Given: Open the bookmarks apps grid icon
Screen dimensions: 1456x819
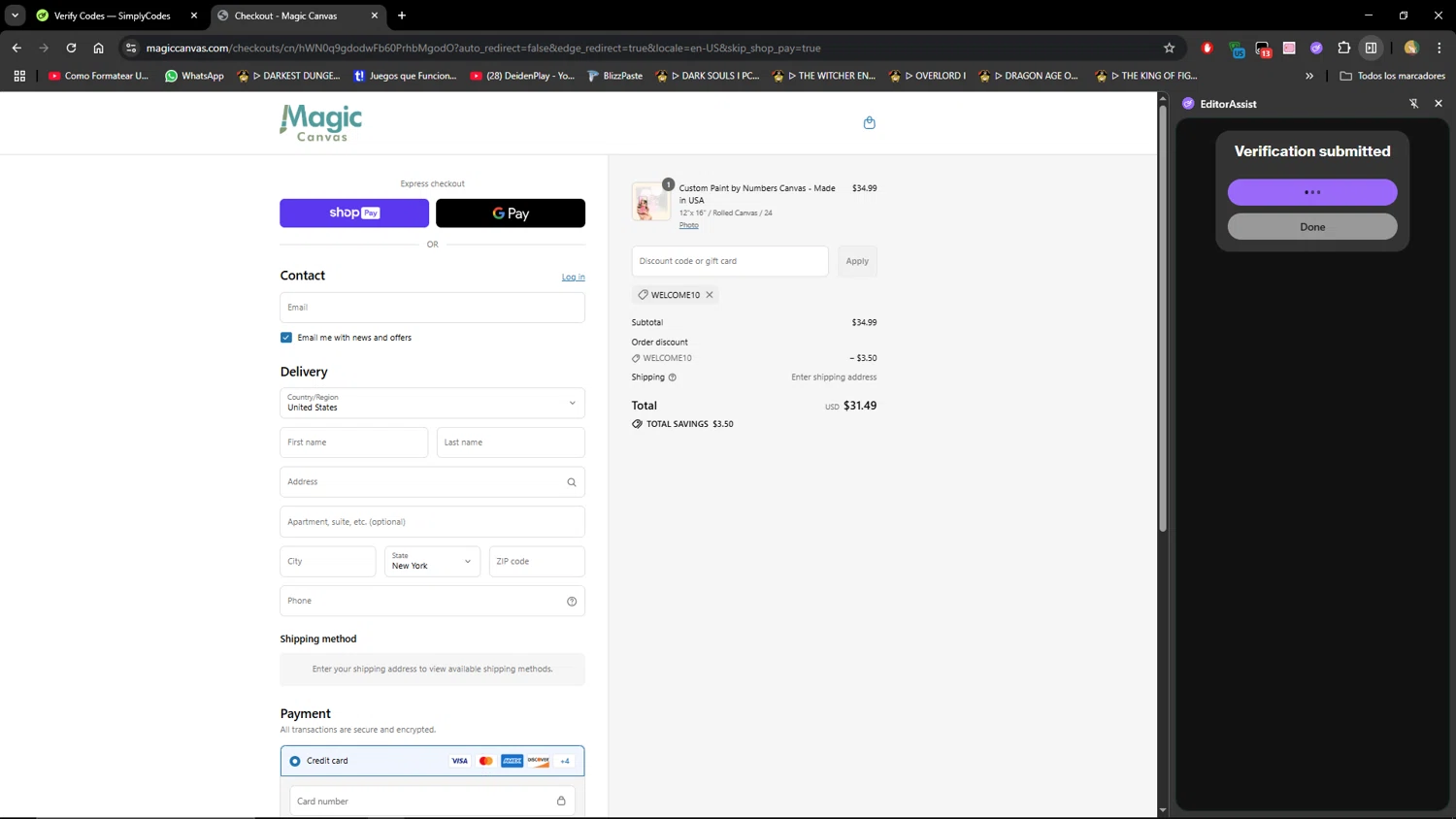Looking at the screenshot, I should point(19,76).
